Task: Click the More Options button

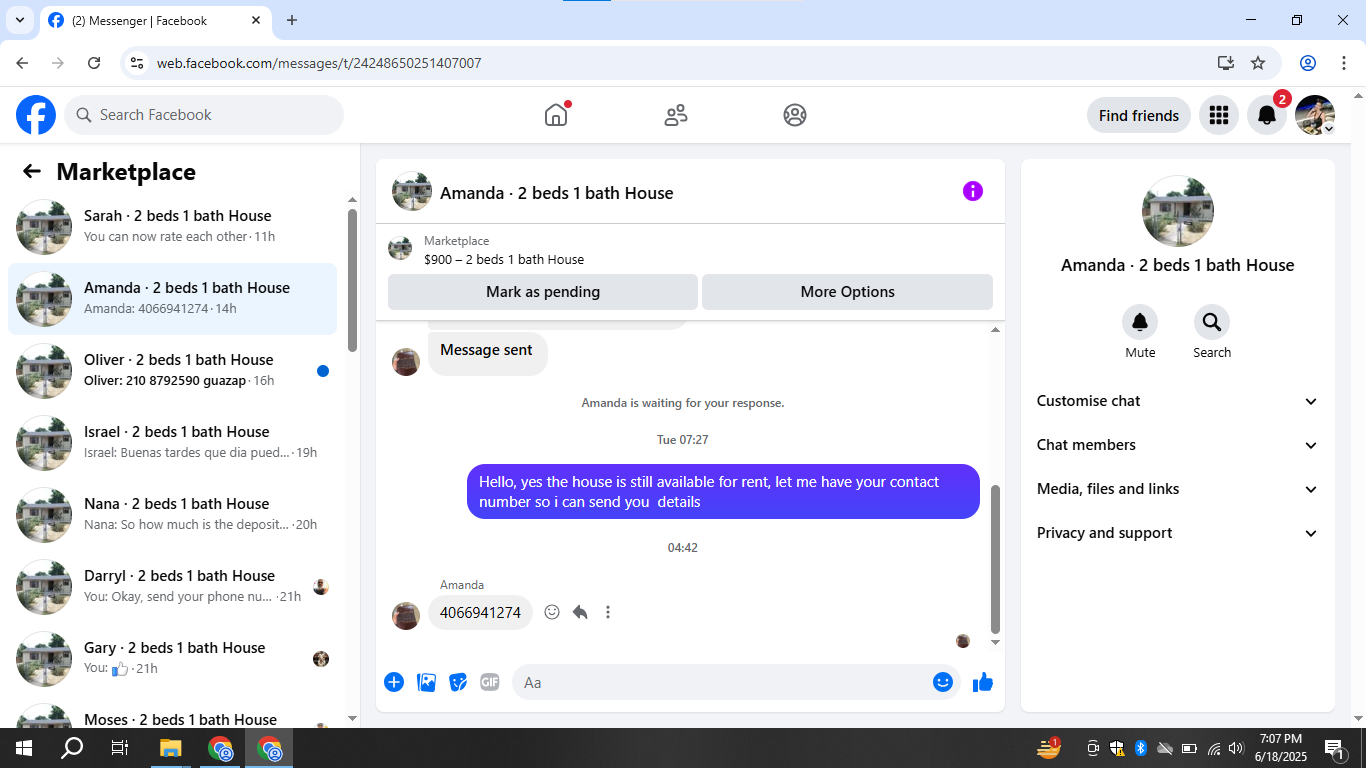Action: point(848,292)
